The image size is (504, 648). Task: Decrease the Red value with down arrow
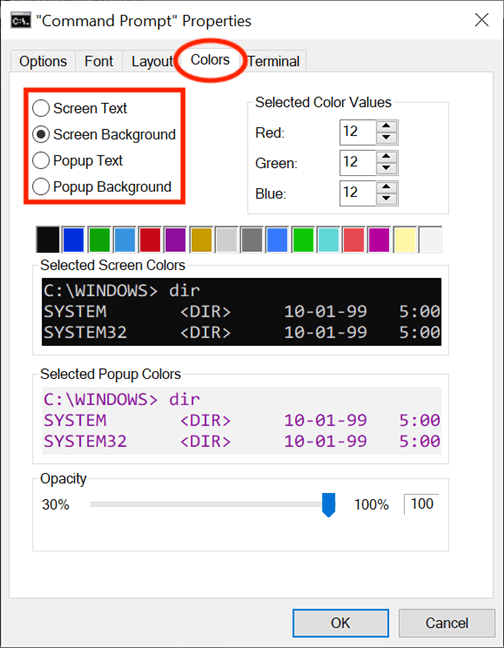click(x=387, y=138)
